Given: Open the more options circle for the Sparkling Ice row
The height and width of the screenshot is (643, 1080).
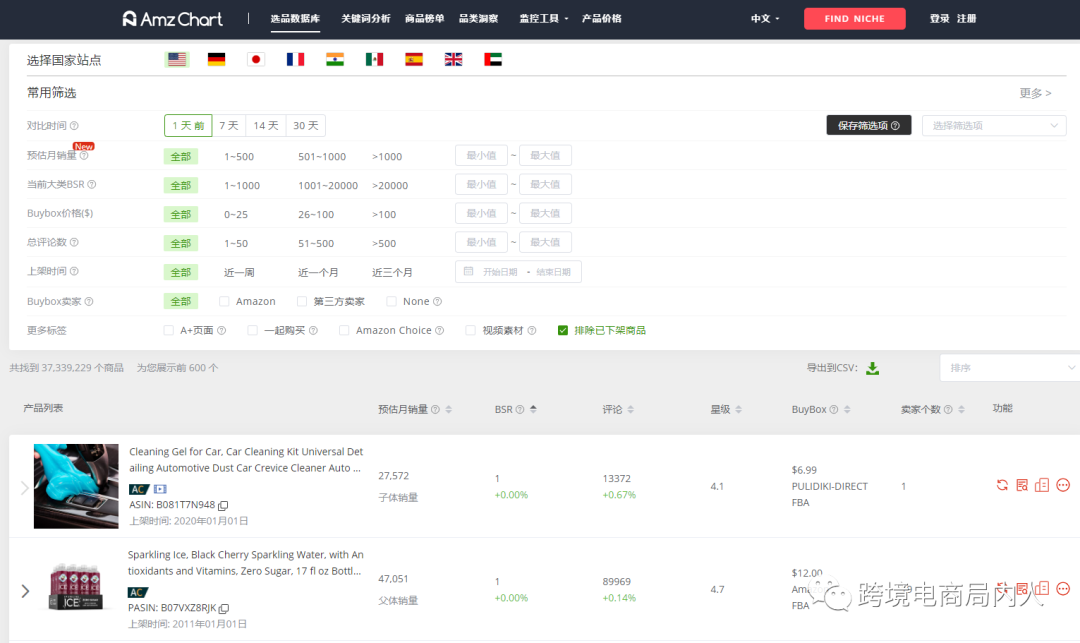Looking at the screenshot, I should point(1063,589).
